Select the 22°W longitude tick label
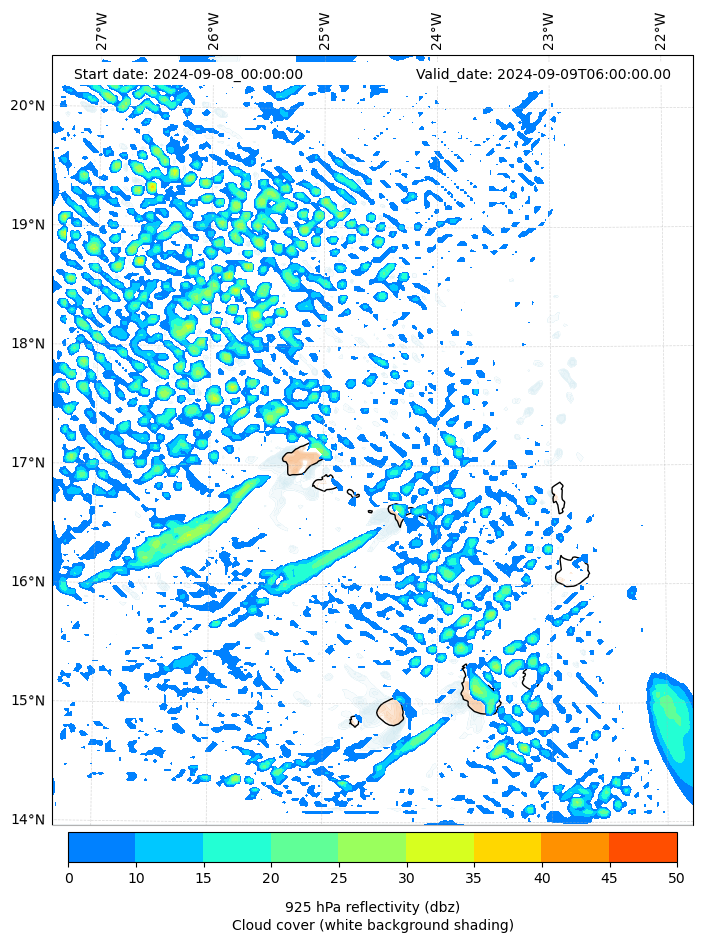 (x=660, y=31)
